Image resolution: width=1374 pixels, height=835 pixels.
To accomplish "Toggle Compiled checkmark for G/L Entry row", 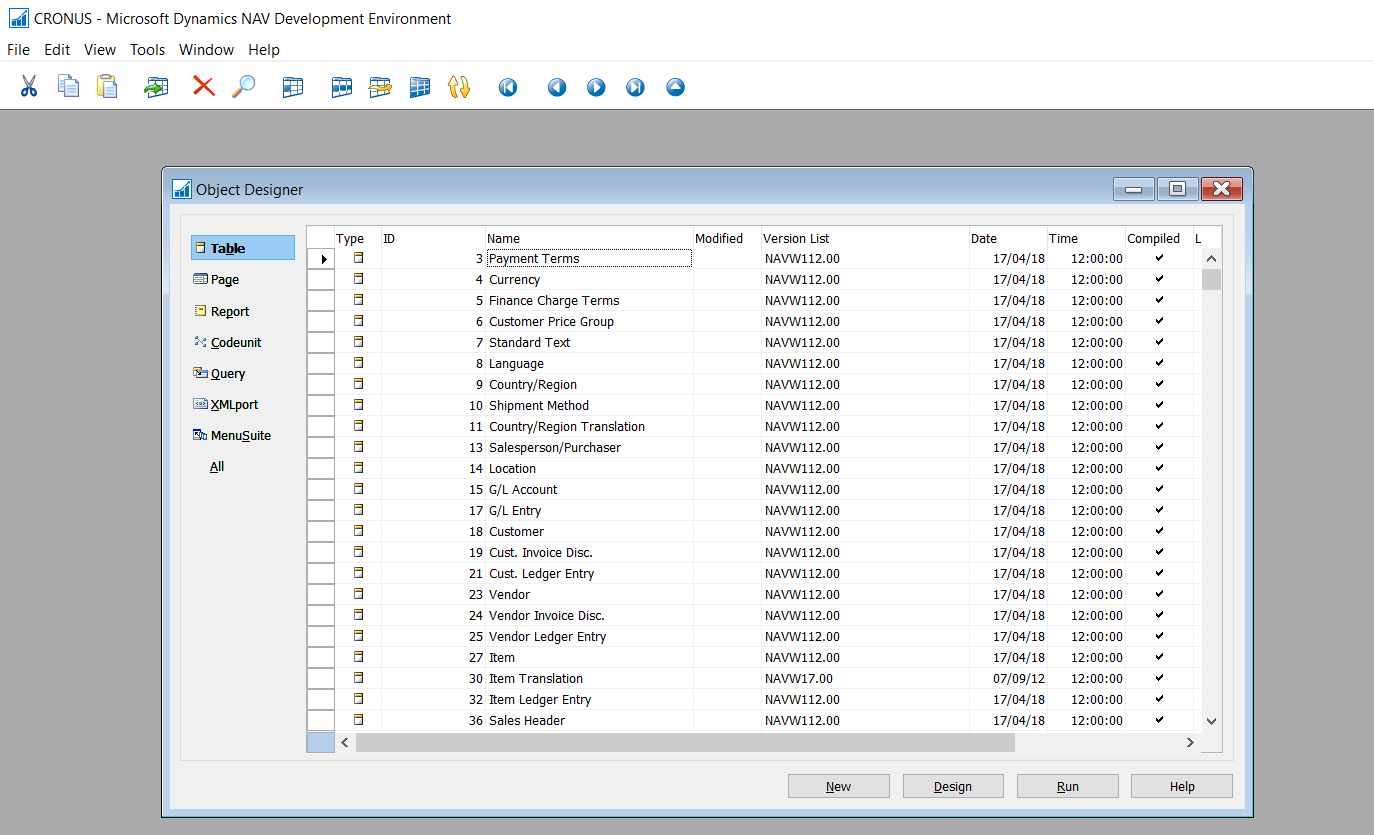I will [x=1159, y=510].
